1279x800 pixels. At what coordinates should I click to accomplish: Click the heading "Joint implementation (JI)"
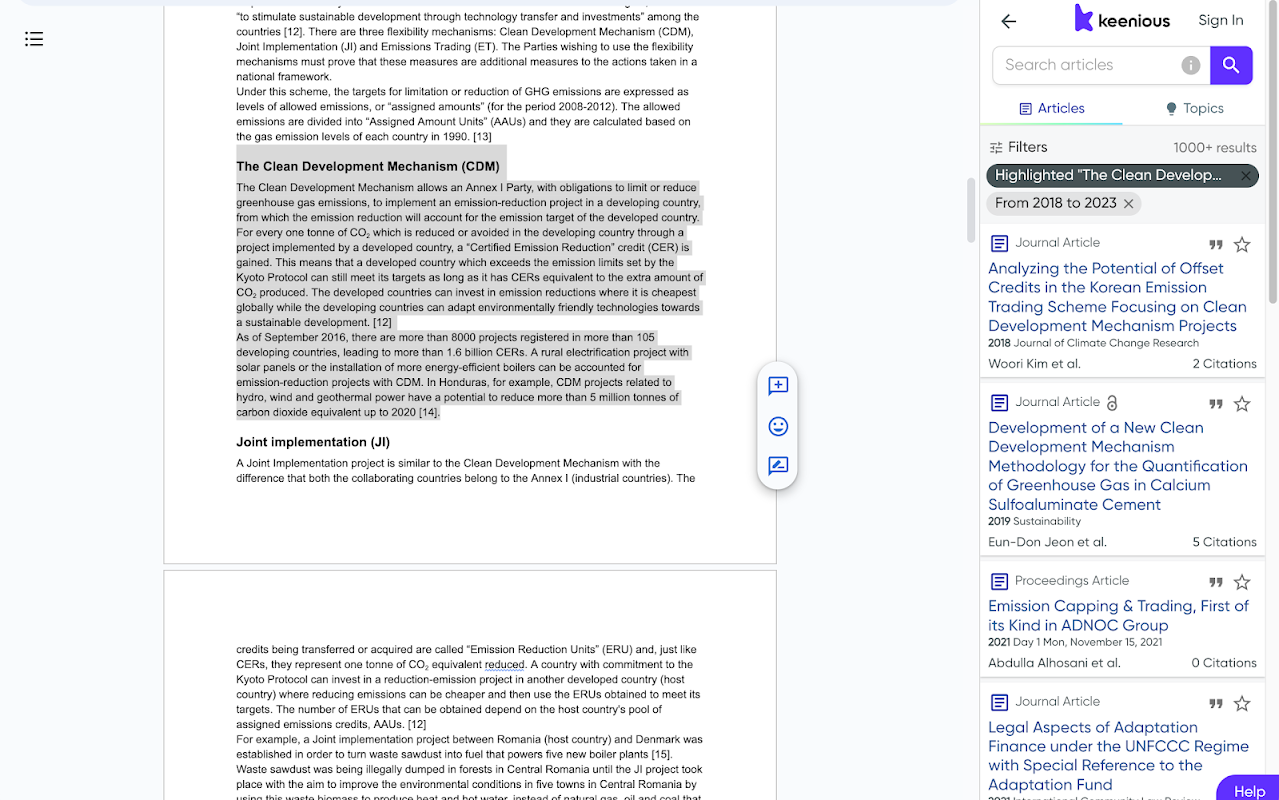313,442
